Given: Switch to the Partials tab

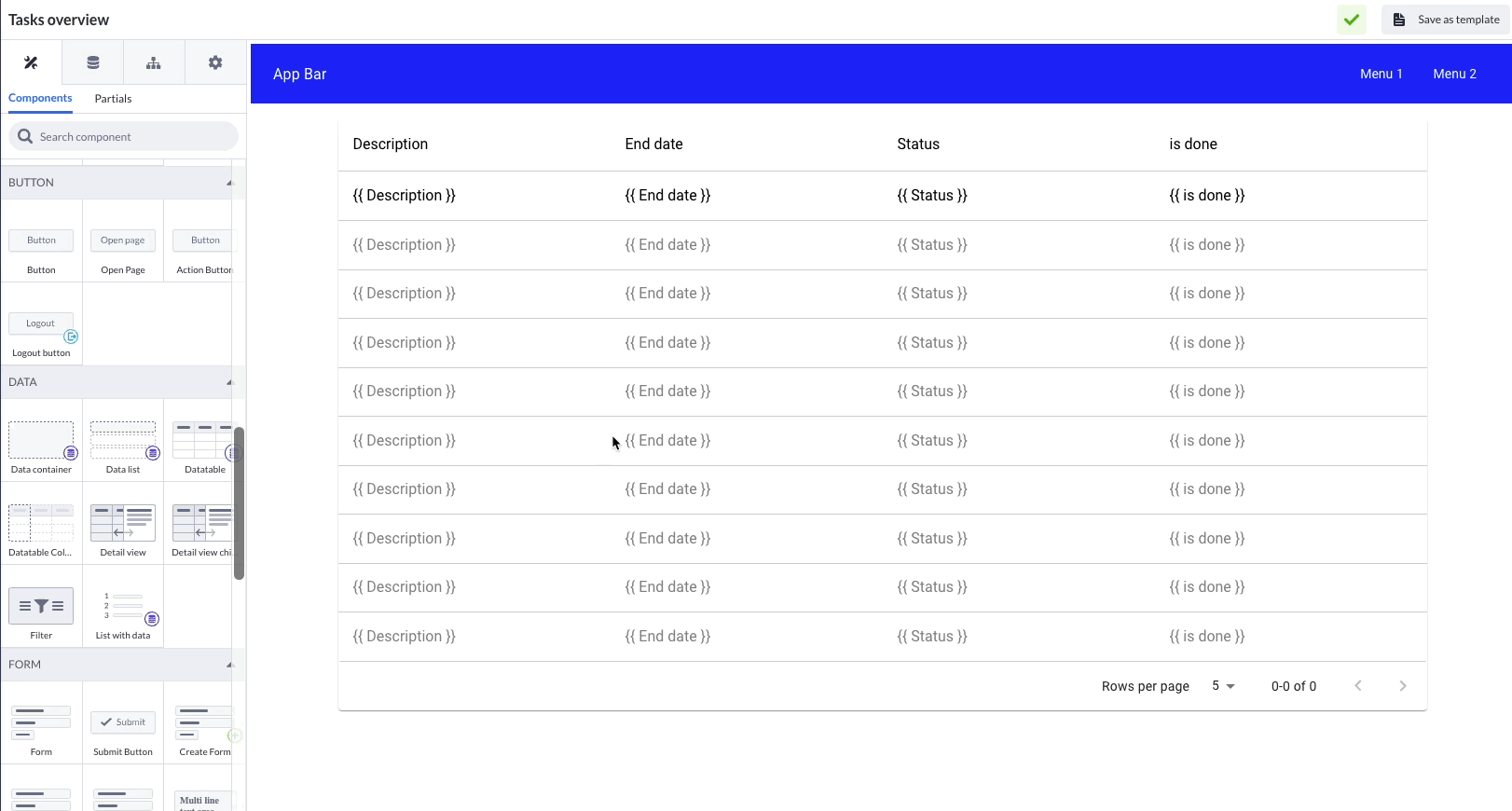Looking at the screenshot, I should tap(113, 99).
